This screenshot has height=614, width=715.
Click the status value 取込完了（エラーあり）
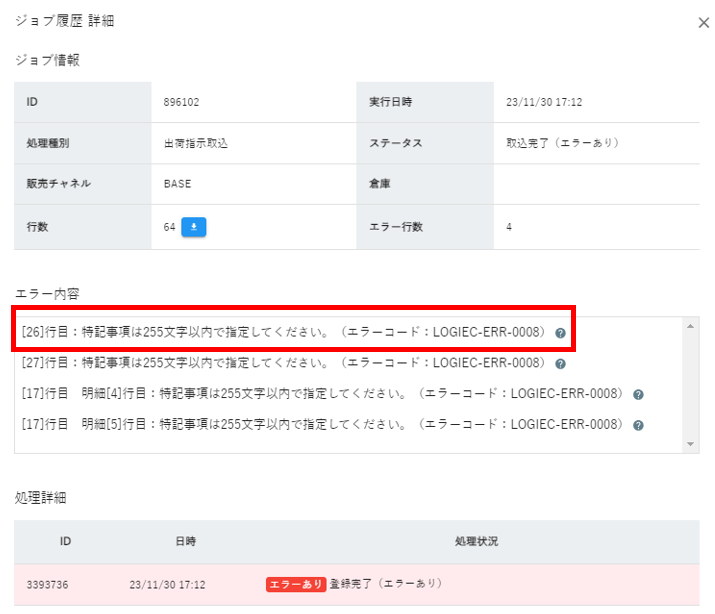(563, 143)
